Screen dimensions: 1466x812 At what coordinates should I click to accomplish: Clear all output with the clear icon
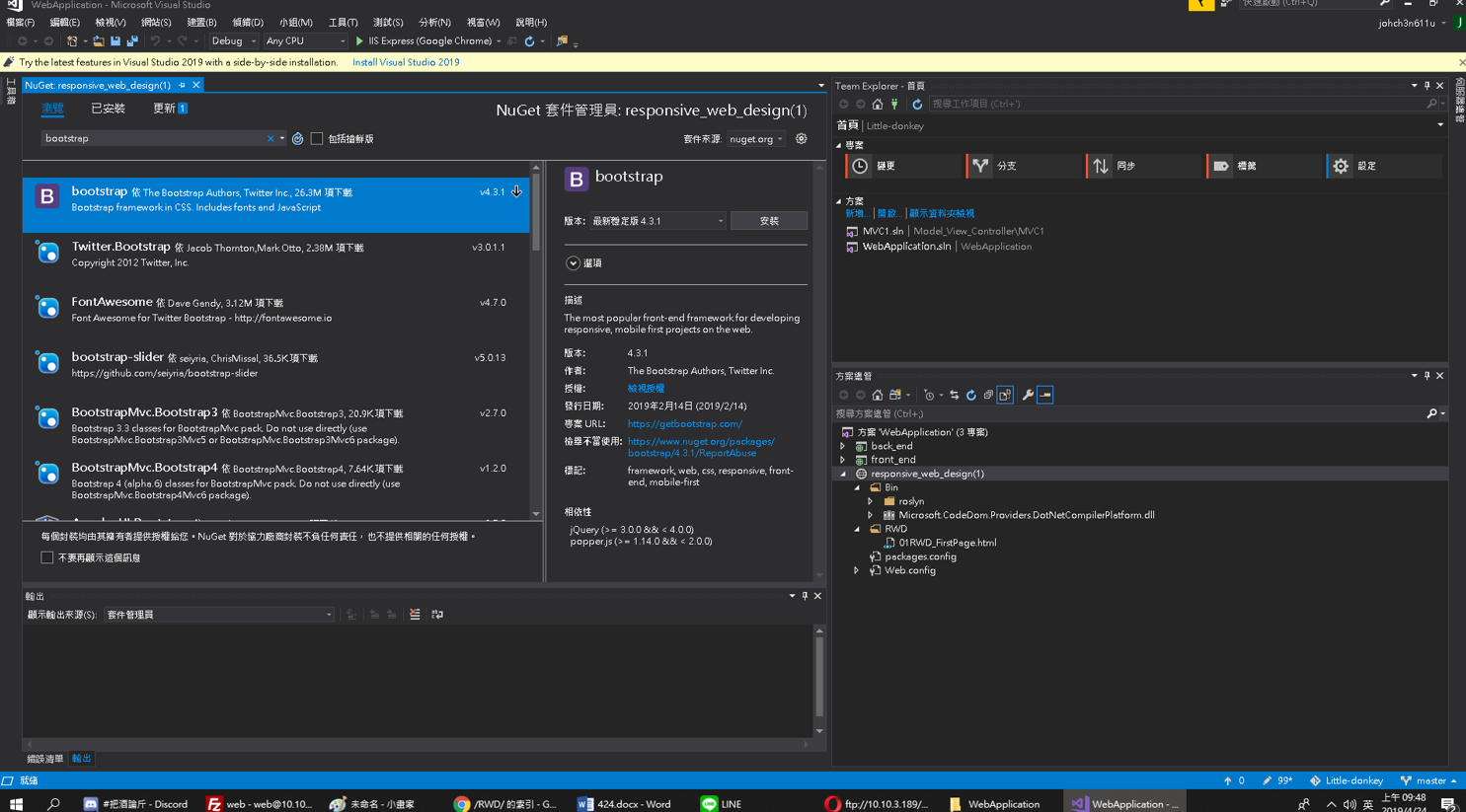(x=415, y=615)
